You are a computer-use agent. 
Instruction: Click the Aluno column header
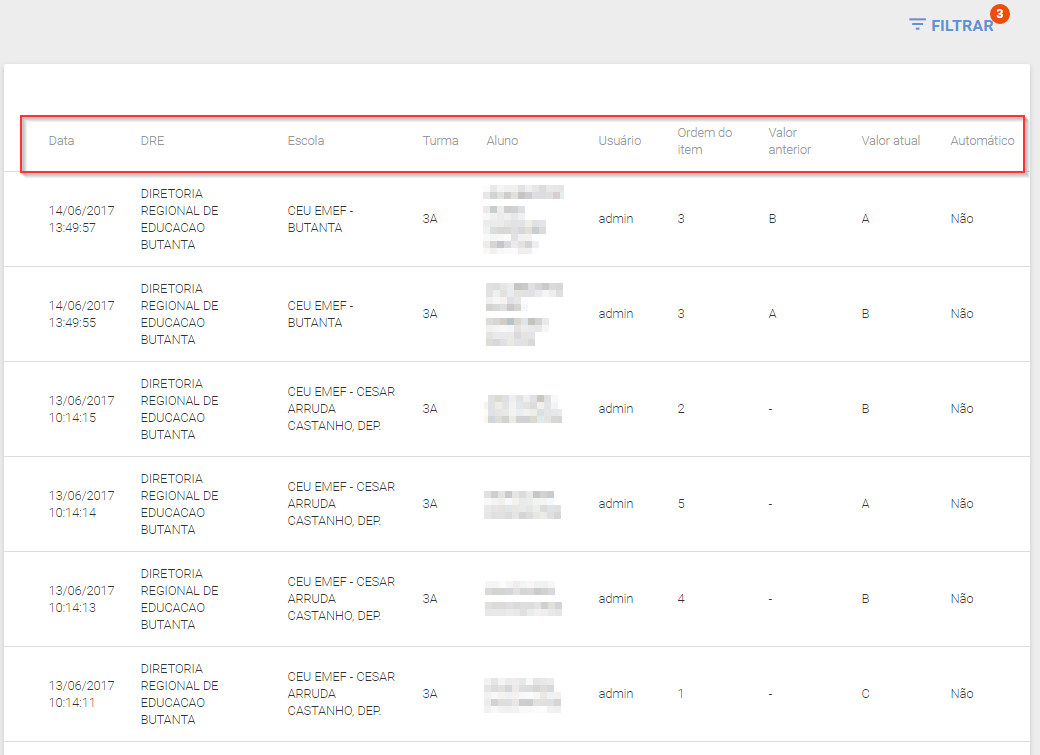[502, 141]
